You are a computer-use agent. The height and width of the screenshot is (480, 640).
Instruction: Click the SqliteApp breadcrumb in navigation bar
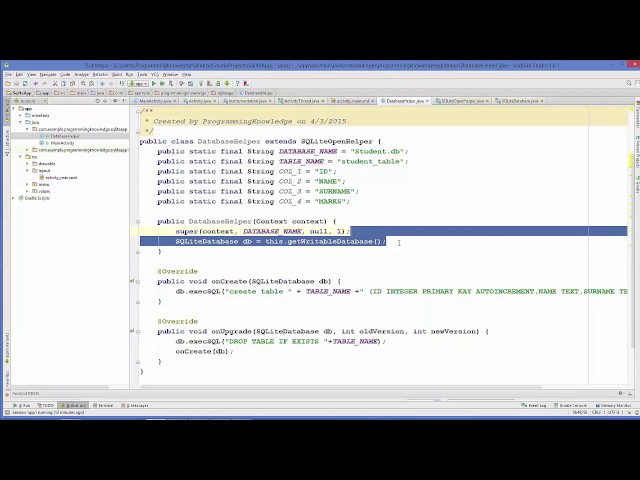(x=19, y=93)
